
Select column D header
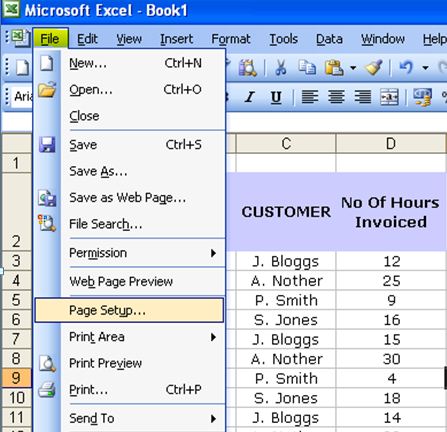tap(391, 144)
